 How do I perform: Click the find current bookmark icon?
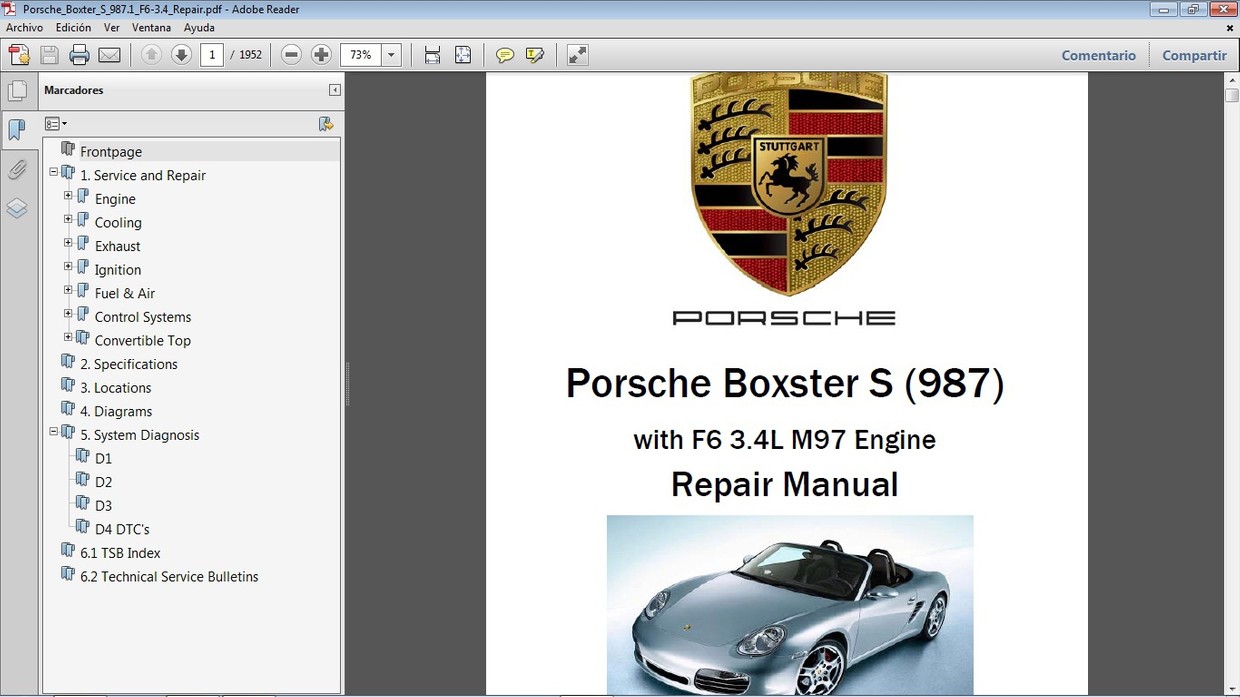click(326, 124)
